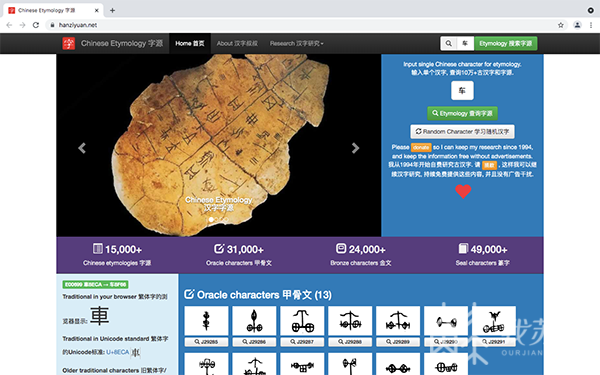This screenshot has height=375, width=600.
Task: Click the J29288 search button
Action: [x=350, y=342]
